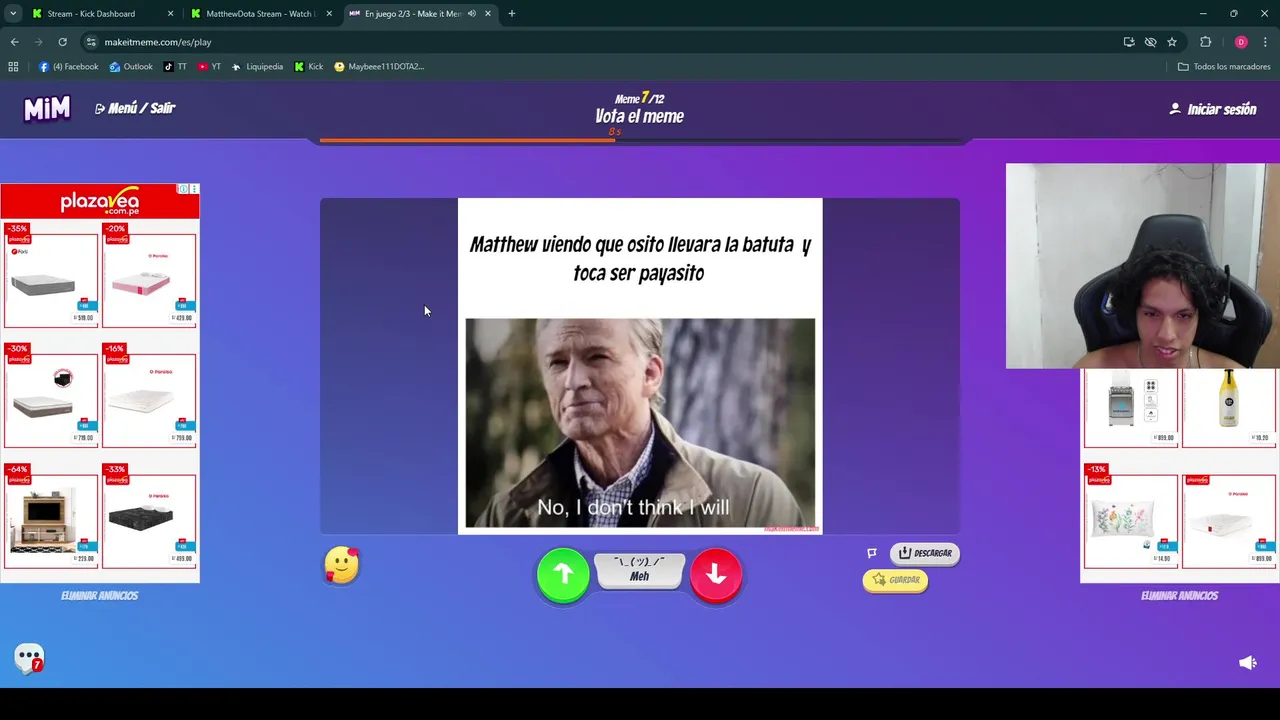This screenshot has height=720, width=1280.
Task: Open the TT TikTok bookmark
Action: click(175, 67)
